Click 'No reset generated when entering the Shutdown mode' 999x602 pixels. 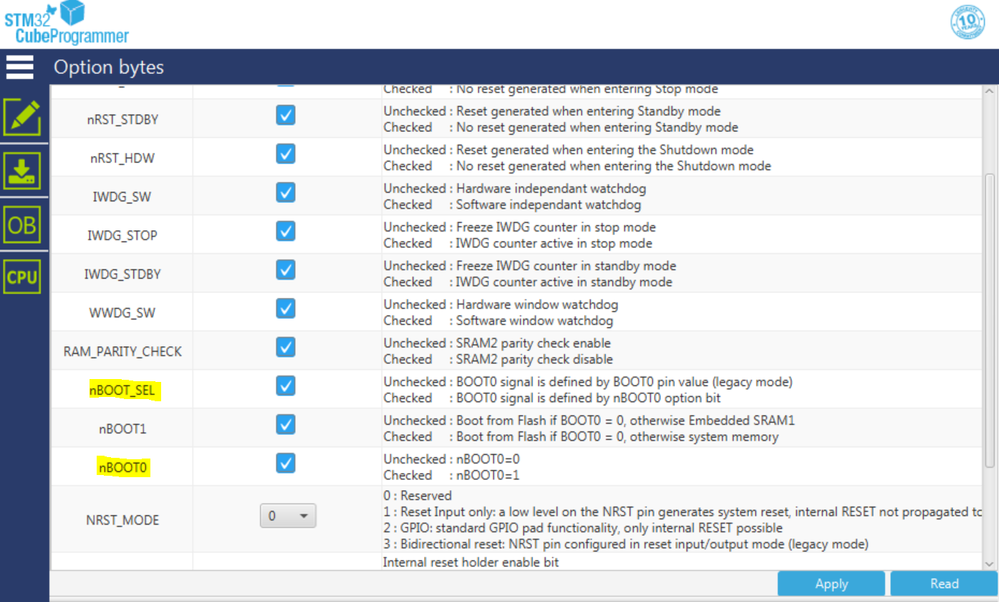(x=614, y=166)
